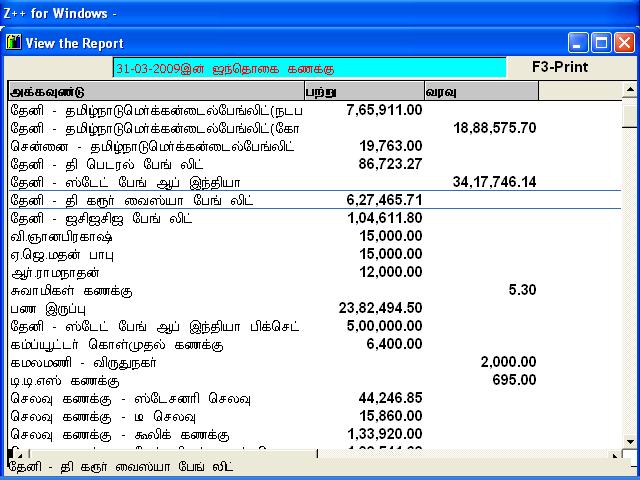Select the amount 23,82,494.50
This screenshot has height=480, width=640.
380,308
